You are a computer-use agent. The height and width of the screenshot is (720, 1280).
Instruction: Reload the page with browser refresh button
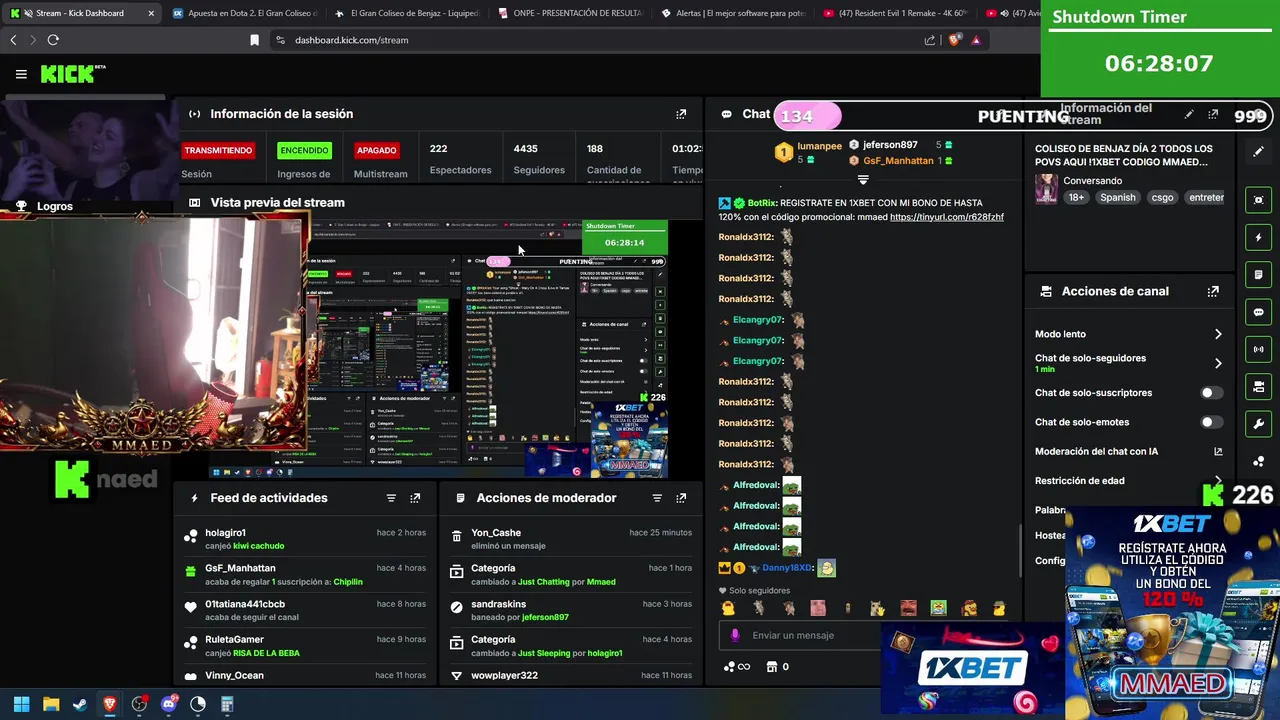coord(53,40)
